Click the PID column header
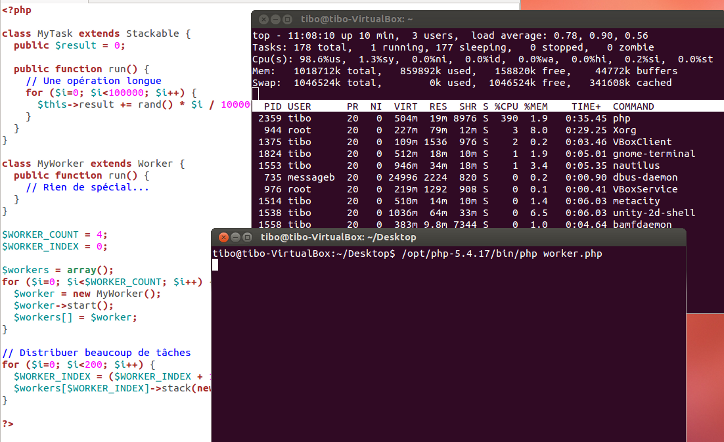The height and width of the screenshot is (442, 724). point(272,107)
